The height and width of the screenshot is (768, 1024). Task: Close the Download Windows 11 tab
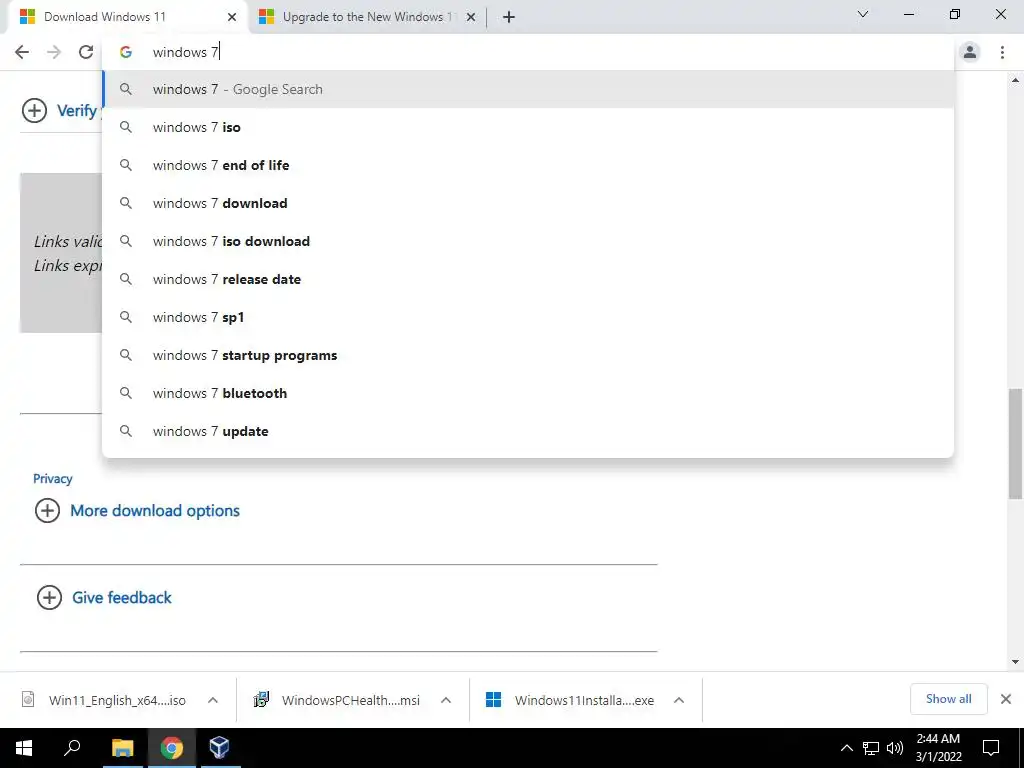point(232,17)
